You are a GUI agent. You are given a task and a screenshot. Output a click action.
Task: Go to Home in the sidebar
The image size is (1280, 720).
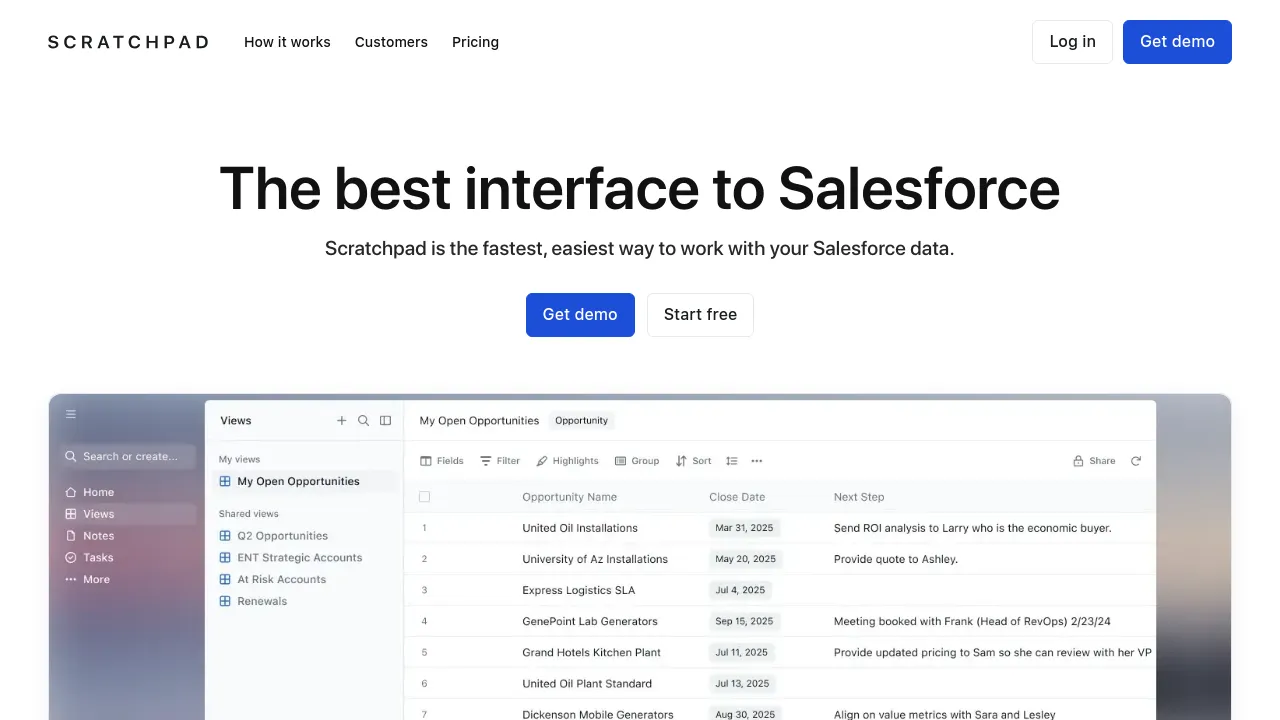[x=90, y=492]
